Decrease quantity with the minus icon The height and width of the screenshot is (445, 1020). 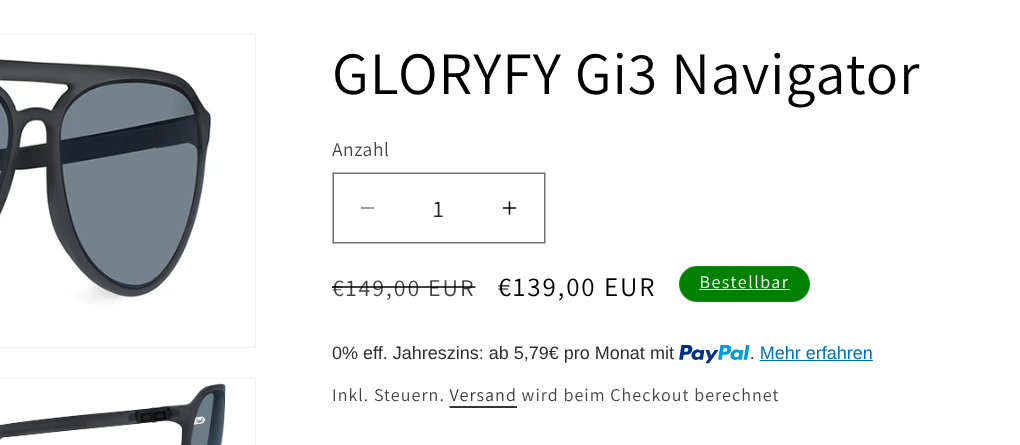367,208
